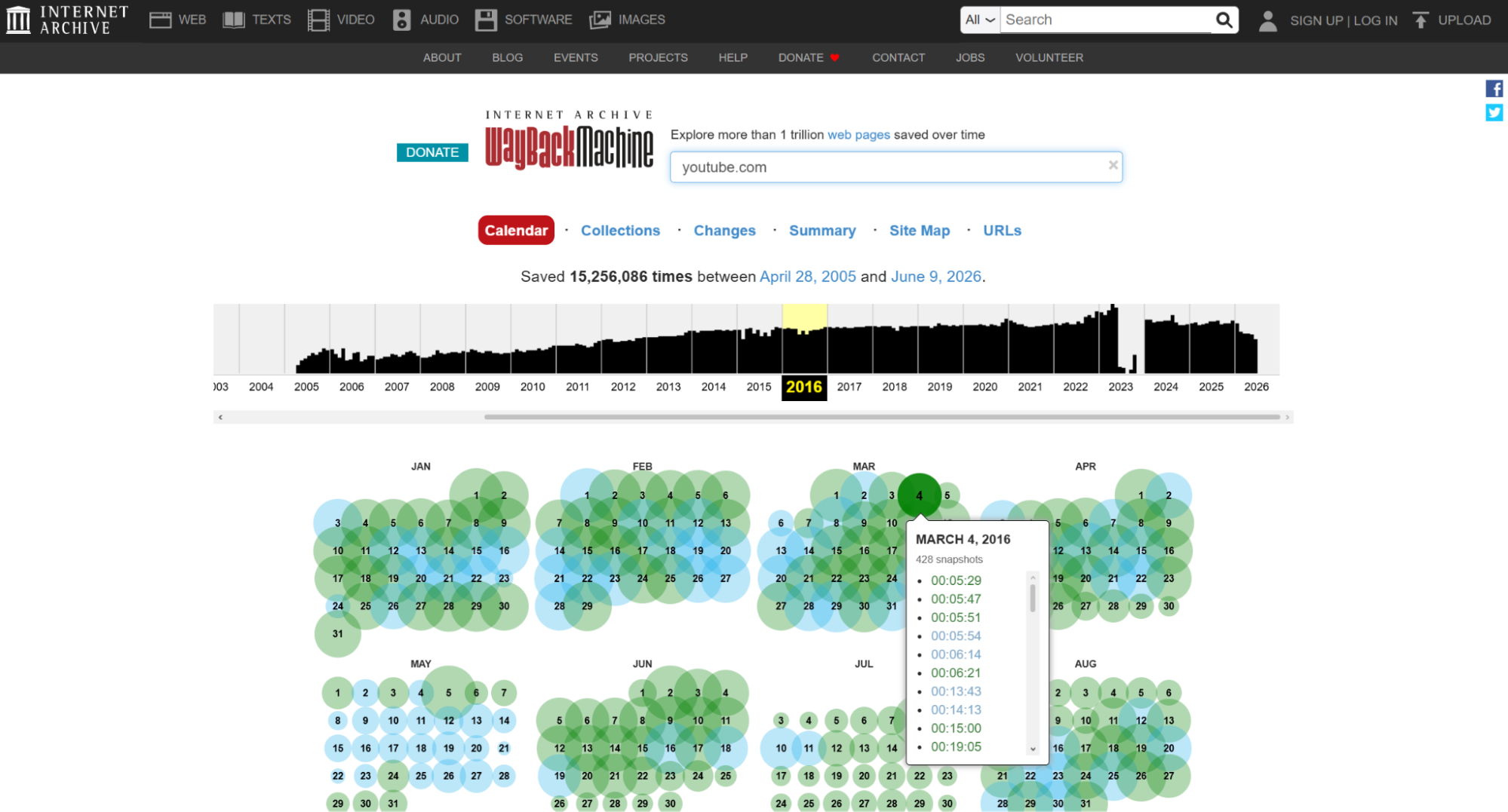Click the Upload arrow icon
Screen dimensions: 1508x812
(1420, 20)
